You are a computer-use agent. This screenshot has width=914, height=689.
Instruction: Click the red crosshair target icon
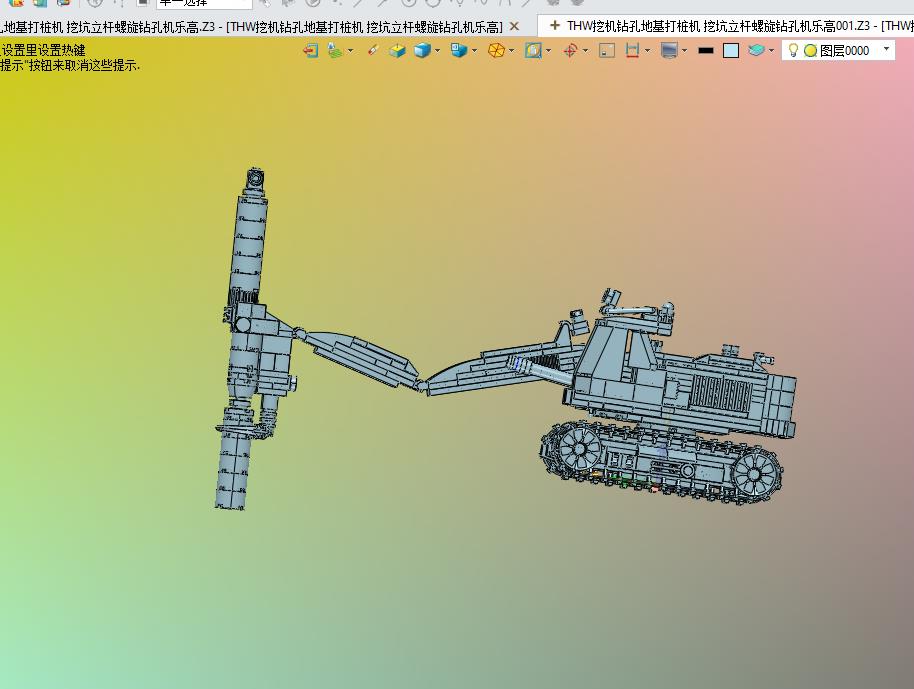tap(571, 51)
